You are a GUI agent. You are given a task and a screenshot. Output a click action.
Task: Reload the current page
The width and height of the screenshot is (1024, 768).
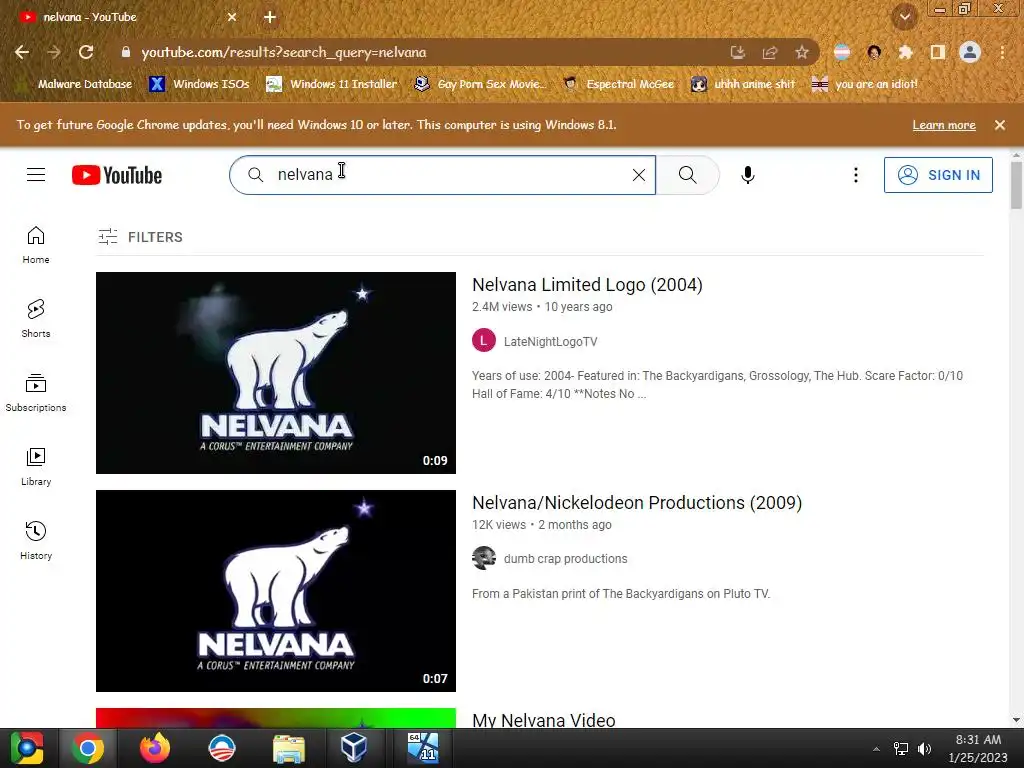coord(86,52)
